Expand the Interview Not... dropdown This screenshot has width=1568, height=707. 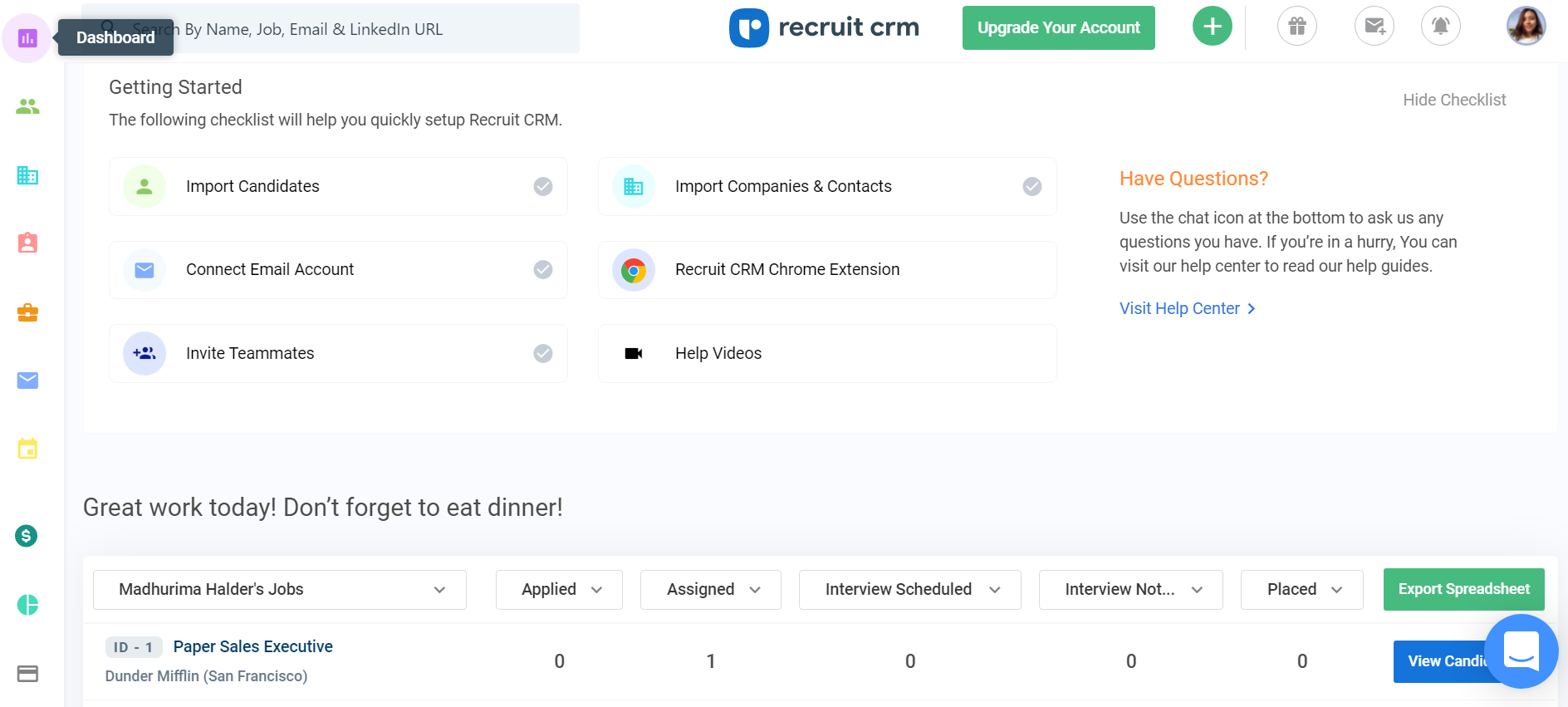(1131, 590)
